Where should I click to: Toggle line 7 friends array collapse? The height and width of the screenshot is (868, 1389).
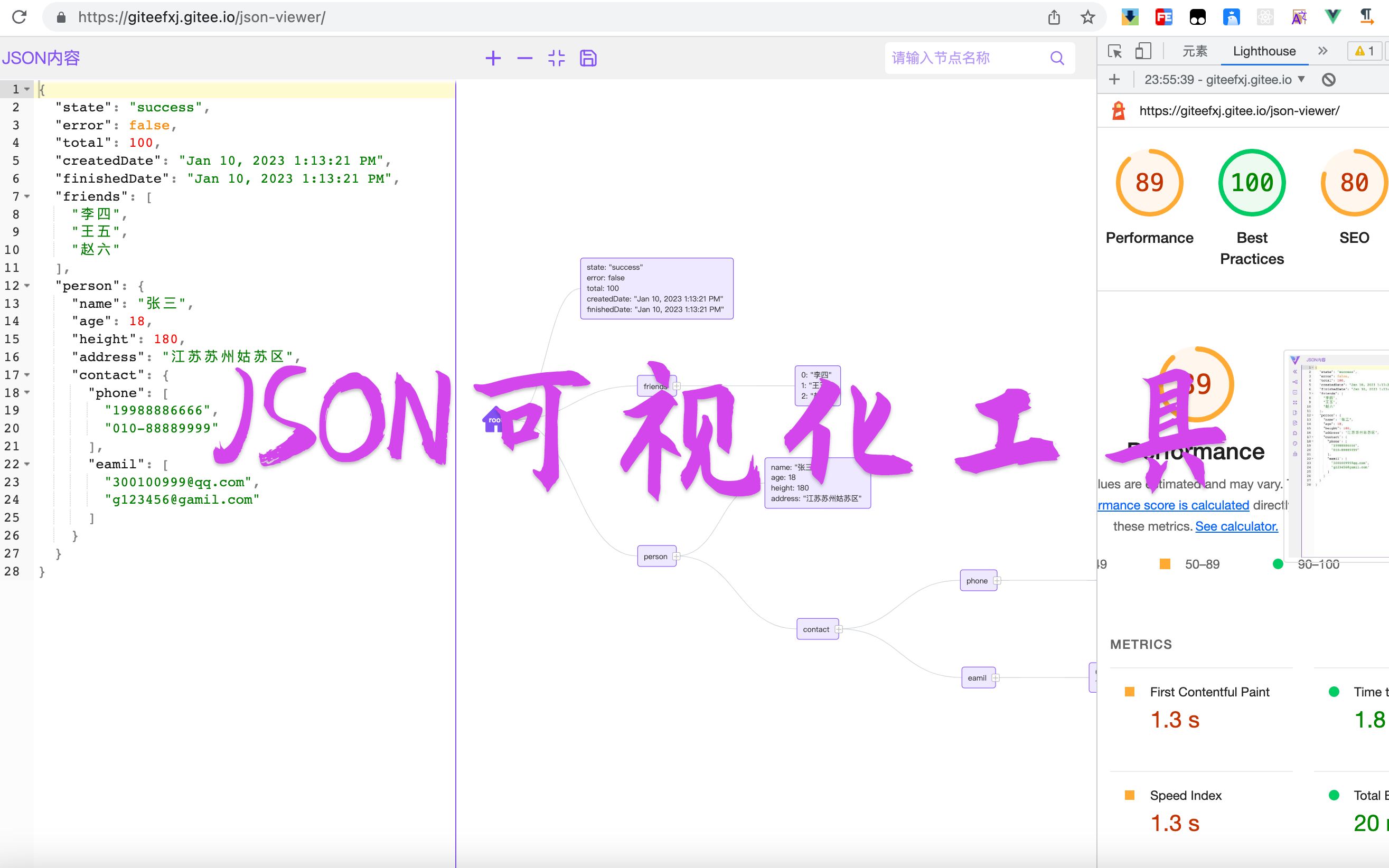27,197
